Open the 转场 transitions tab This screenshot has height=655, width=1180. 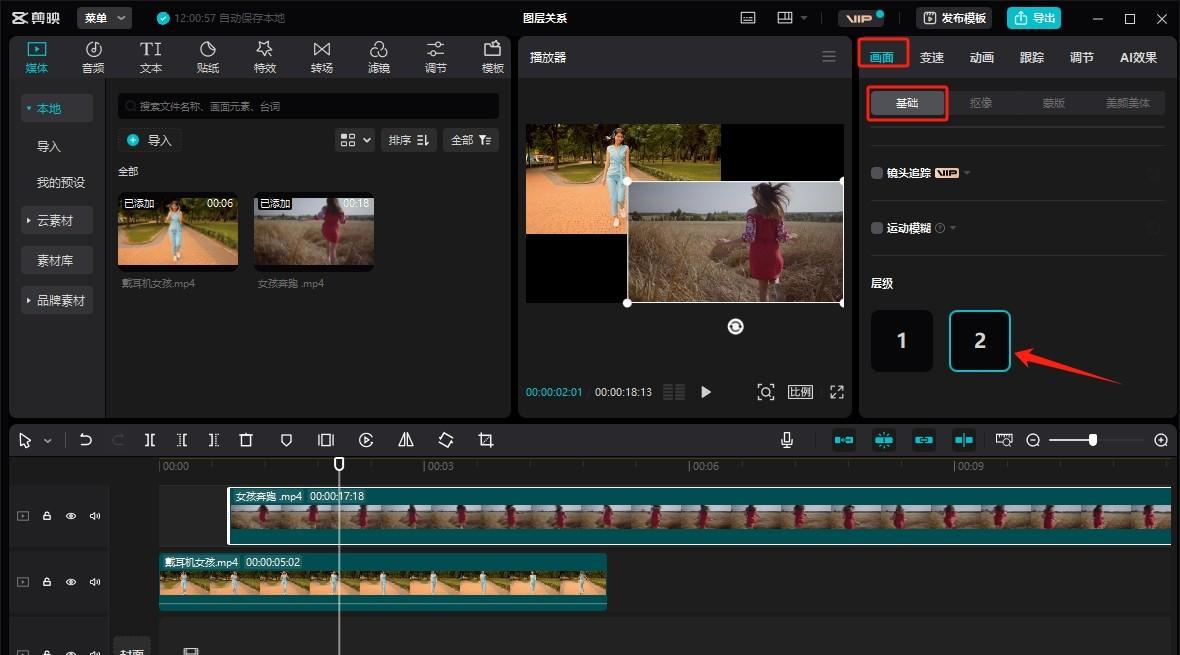pyautogui.click(x=321, y=57)
